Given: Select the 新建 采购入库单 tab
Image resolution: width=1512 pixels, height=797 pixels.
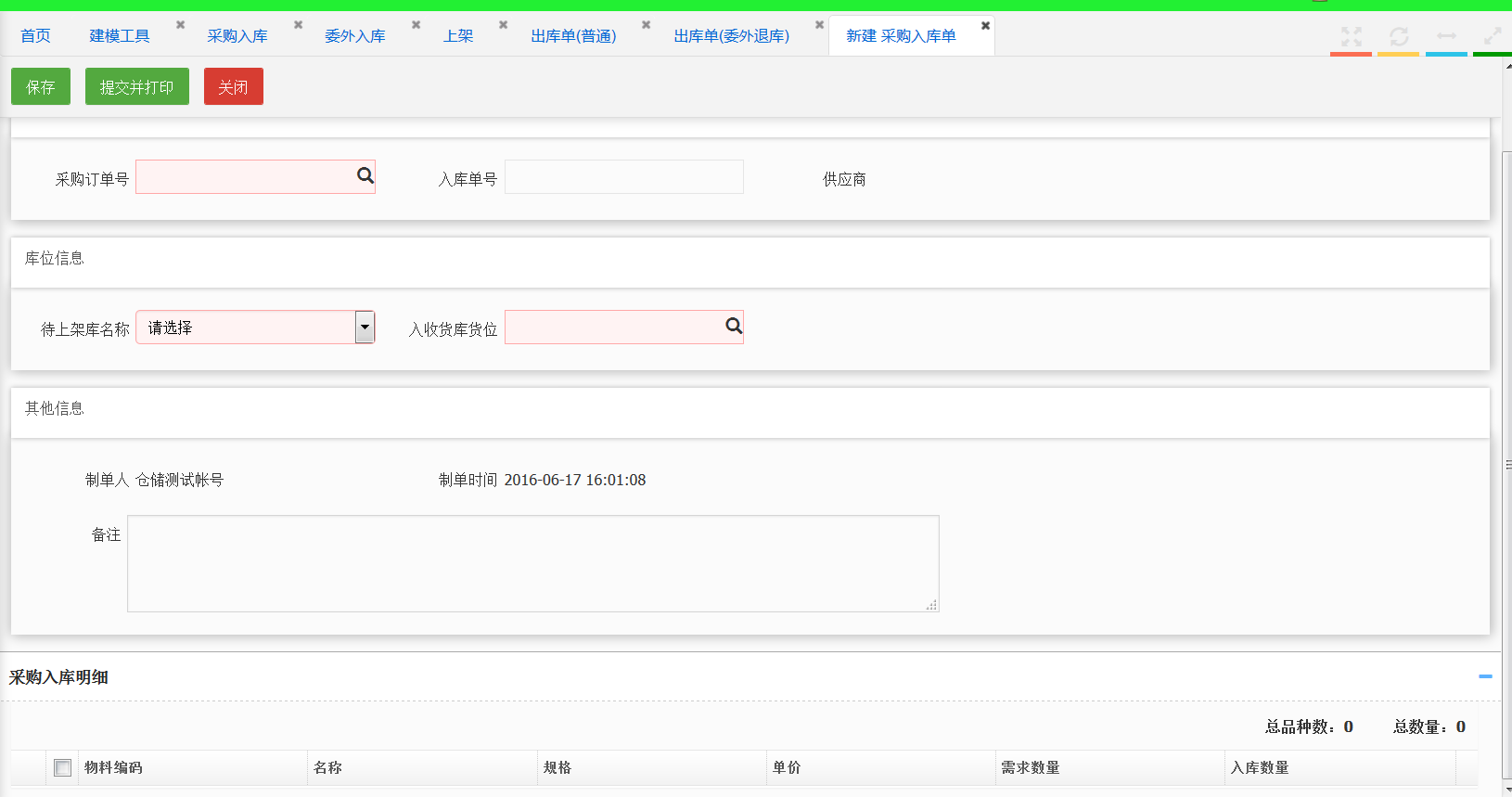Looking at the screenshot, I should [x=901, y=36].
